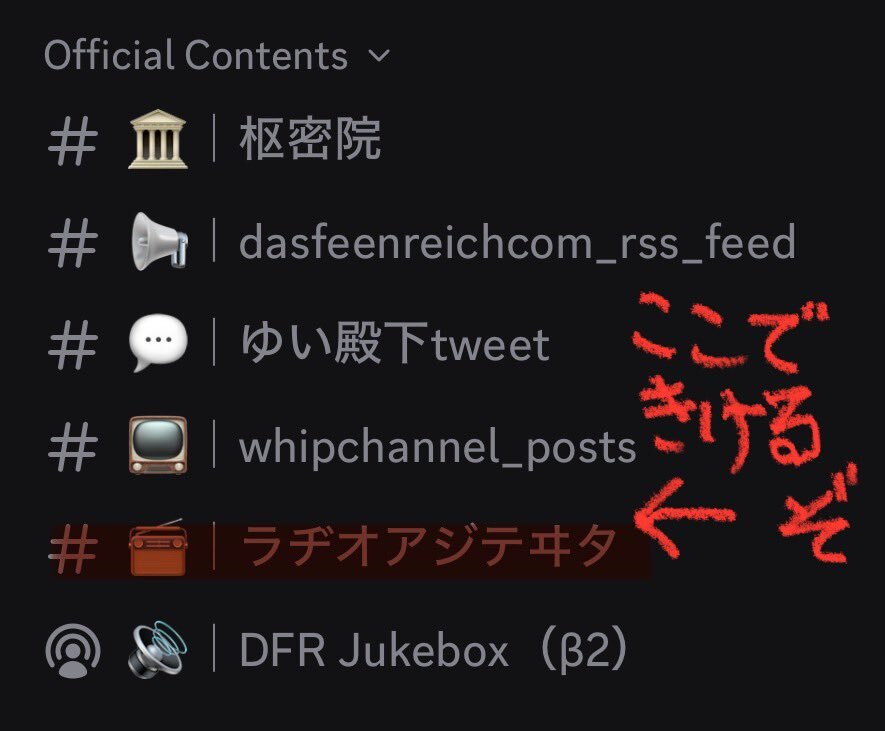
Task: Click the classical building emoji icon
Action: (x=157, y=139)
